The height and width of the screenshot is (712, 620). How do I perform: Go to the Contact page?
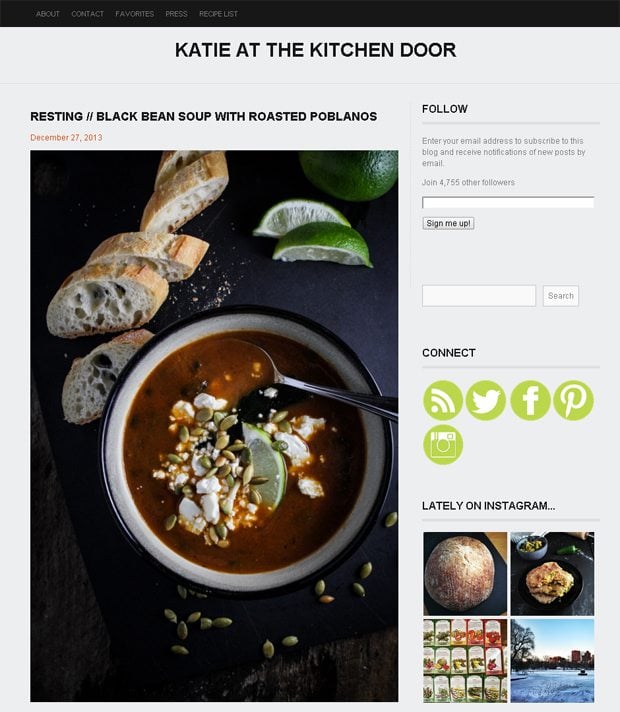tap(88, 14)
